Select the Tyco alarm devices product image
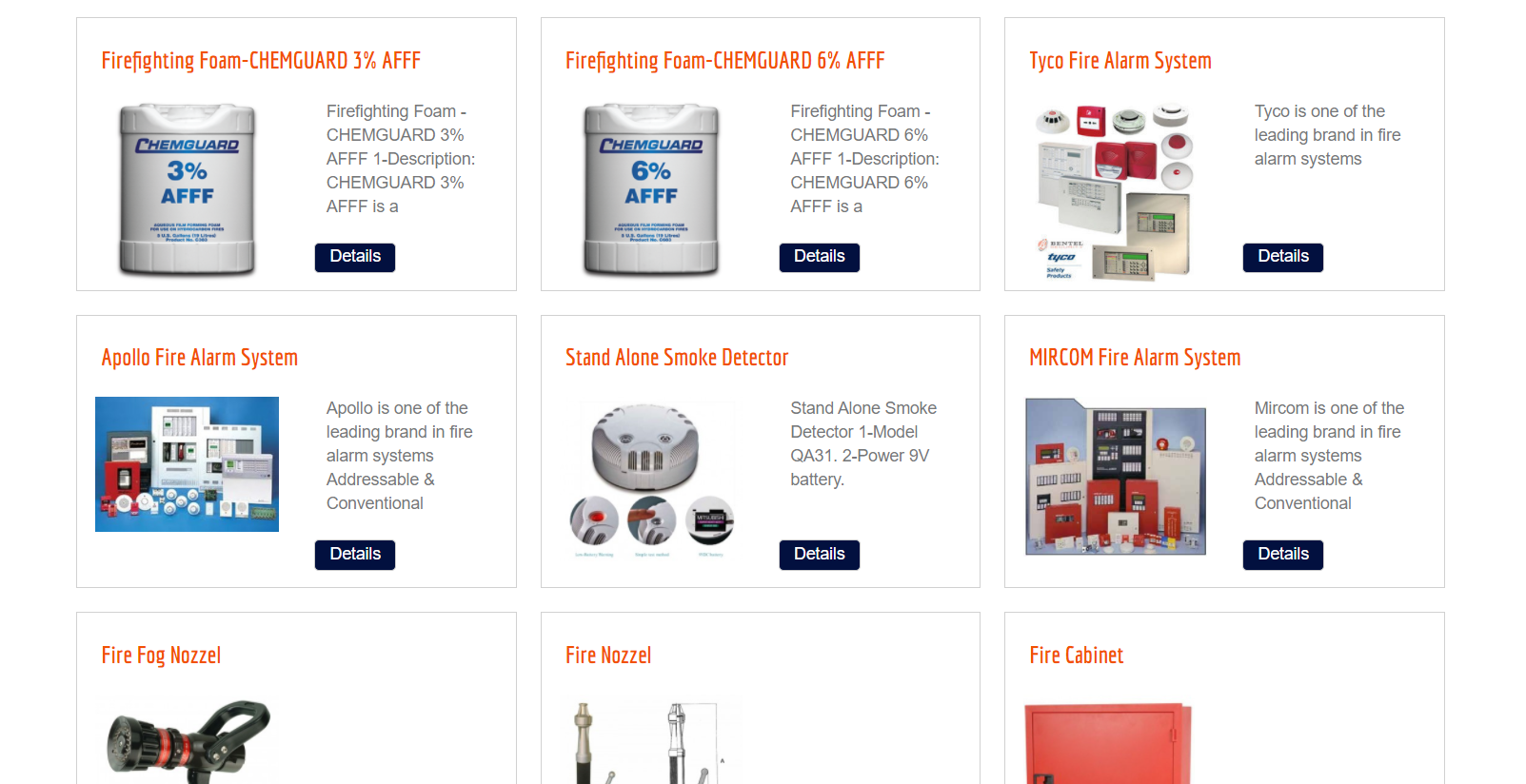 [1115, 190]
